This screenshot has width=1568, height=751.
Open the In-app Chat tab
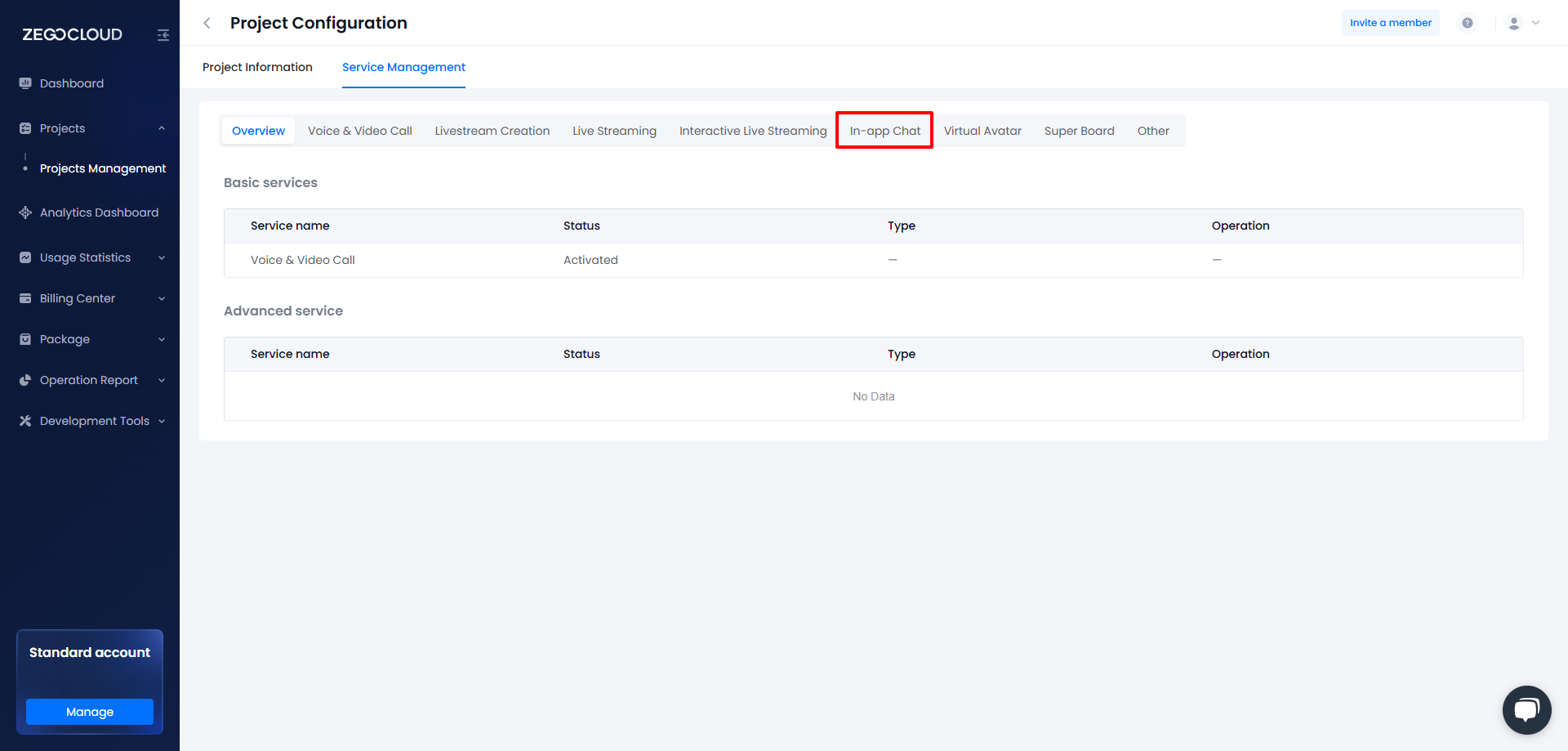click(x=885, y=131)
